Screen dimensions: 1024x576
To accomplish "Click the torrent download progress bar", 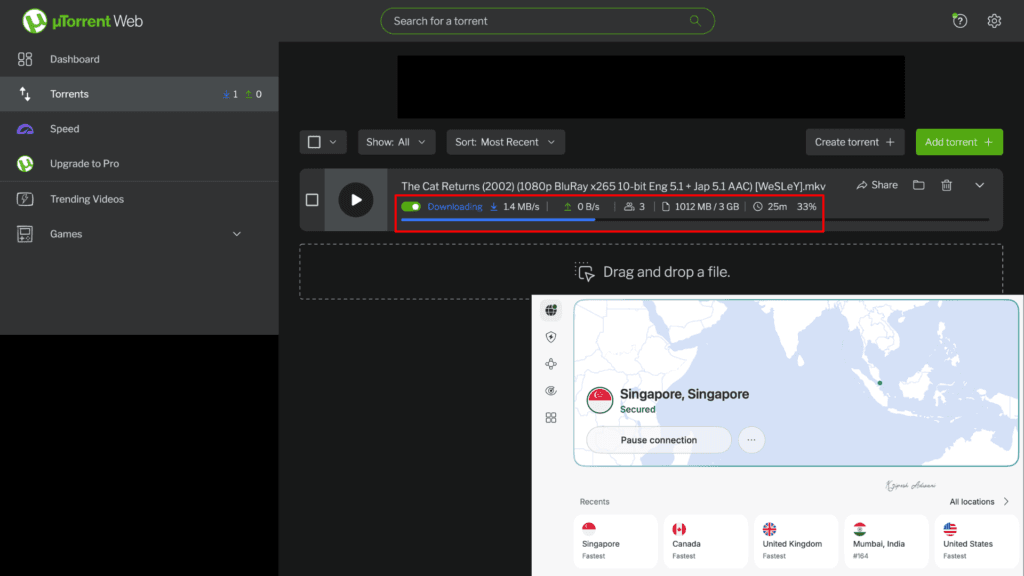I will 695,219.
